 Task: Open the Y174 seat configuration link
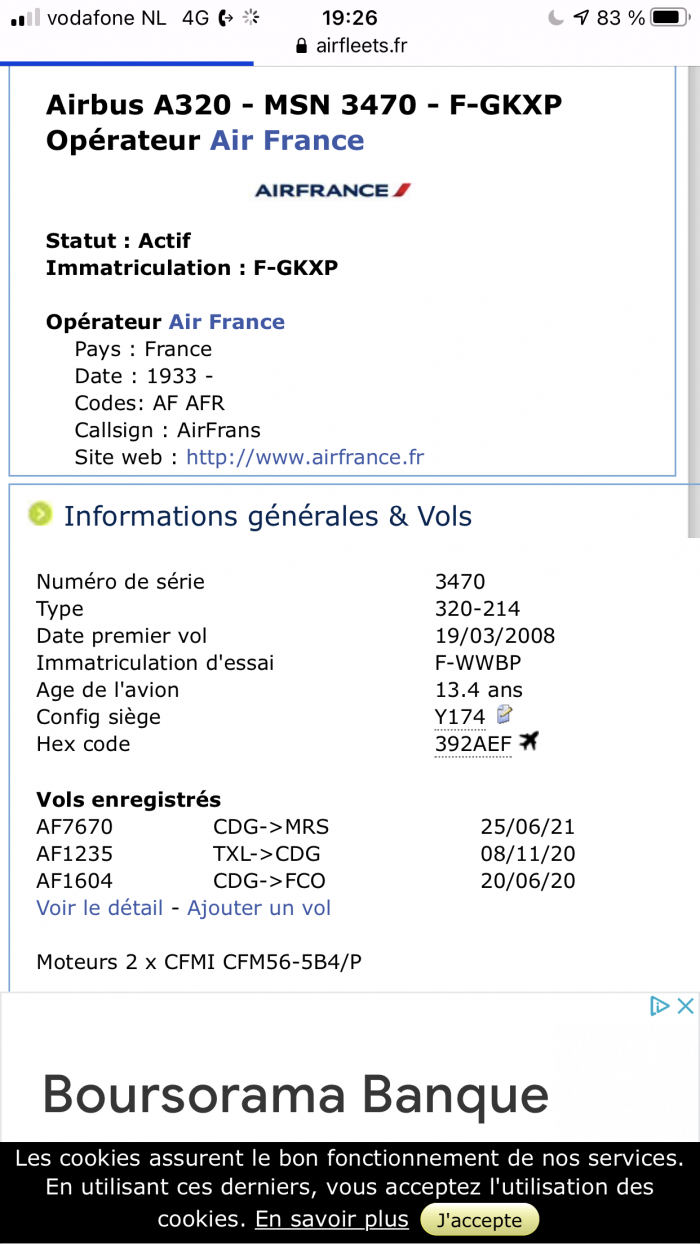(460, 716)
